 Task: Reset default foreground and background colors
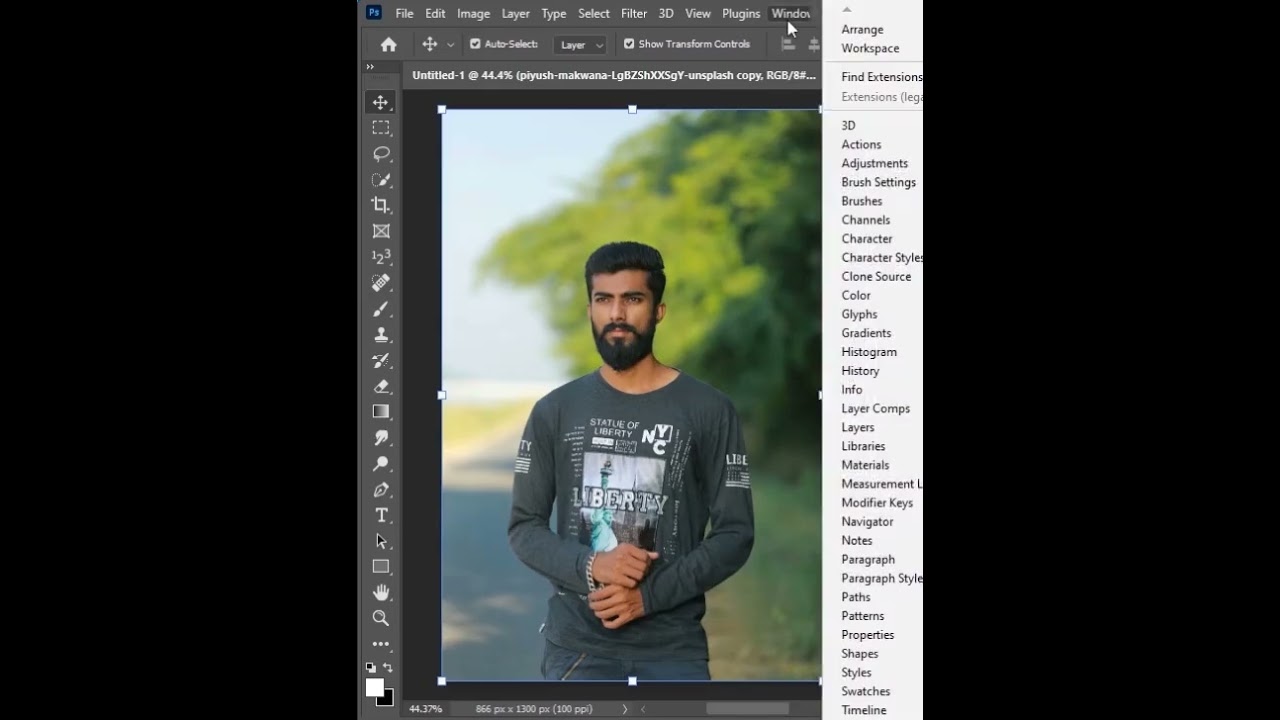click(370, 667)
